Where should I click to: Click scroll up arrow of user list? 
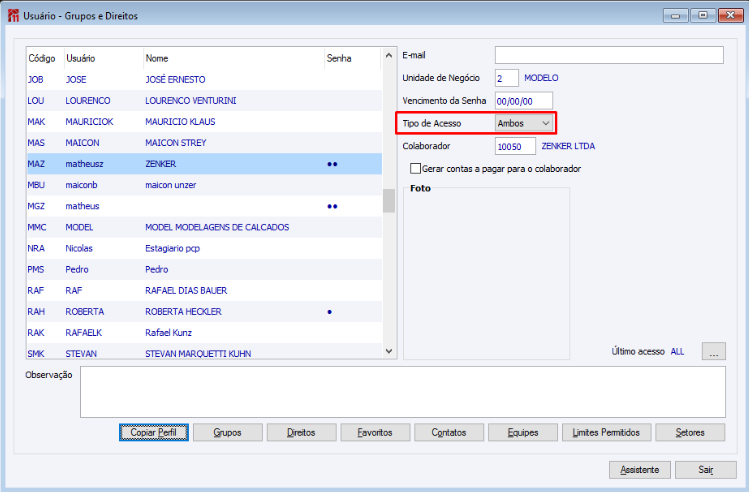click(x=389, y=55)
